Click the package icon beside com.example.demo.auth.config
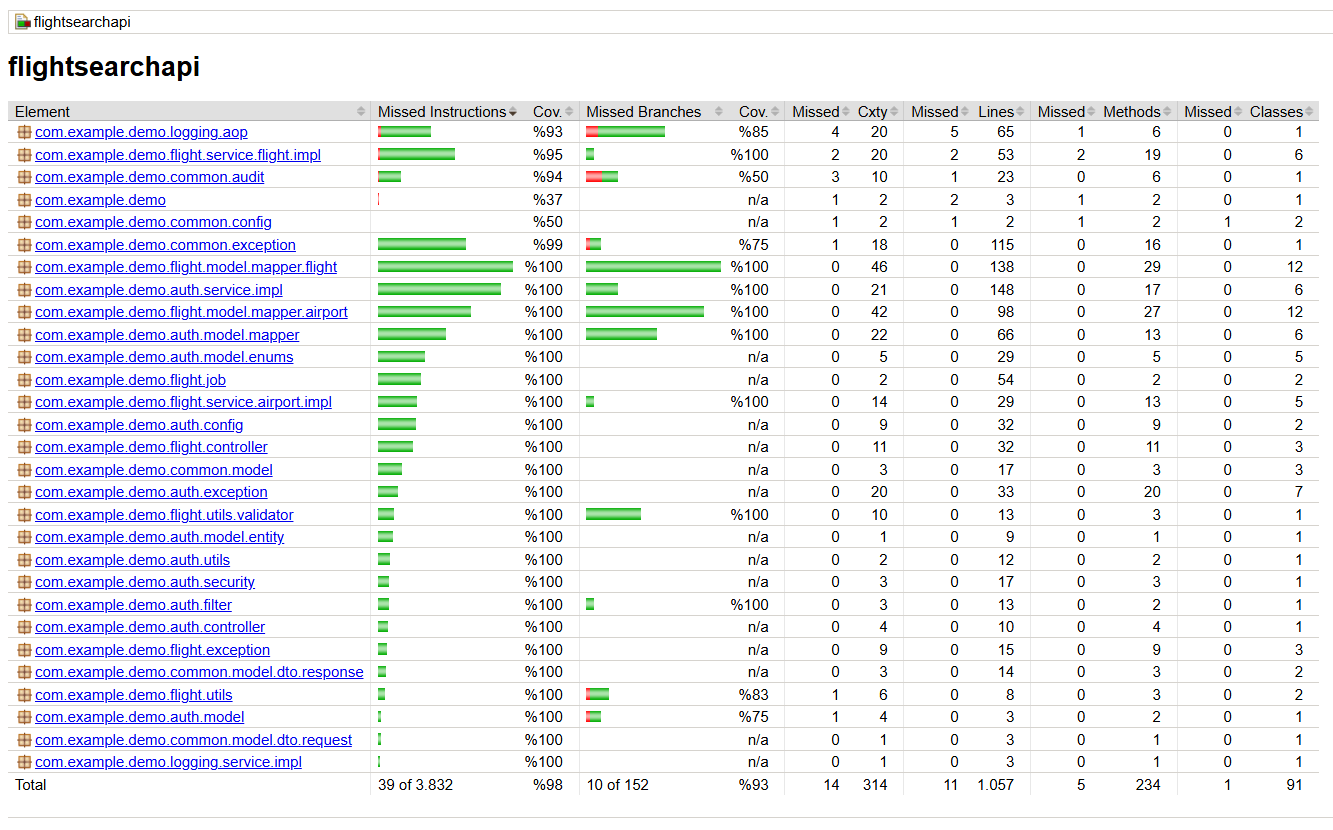 pos(24,425)
